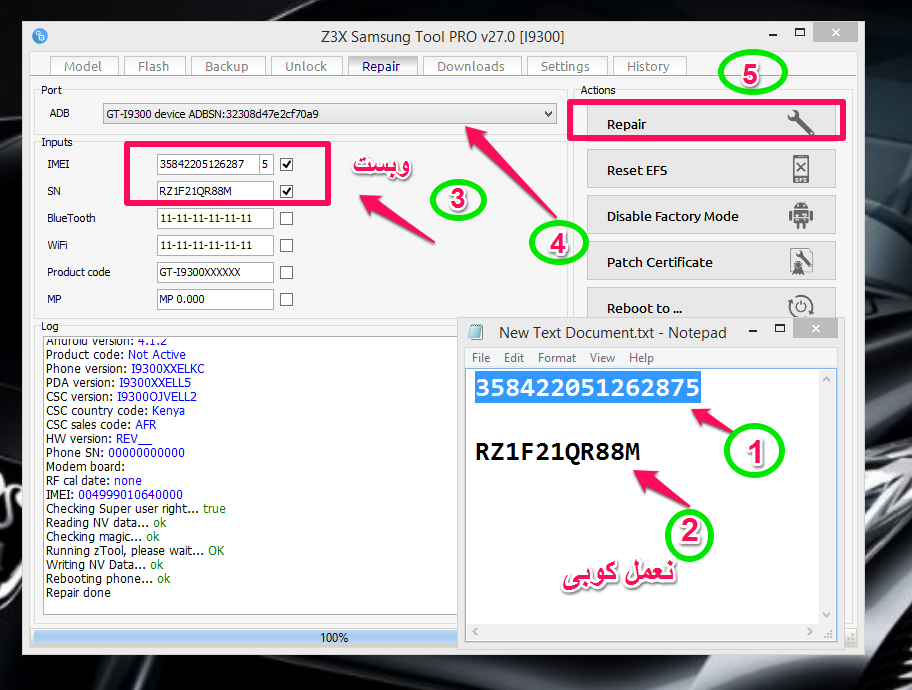The image size is (912, 690).
Task: Click Notepad scroll down arrow
Action: pos(826,615)
